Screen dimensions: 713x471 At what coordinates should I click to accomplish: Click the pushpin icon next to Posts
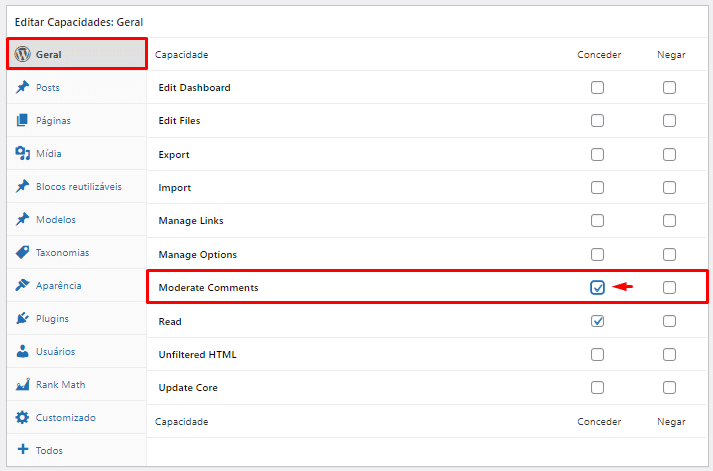coord(22,87)
